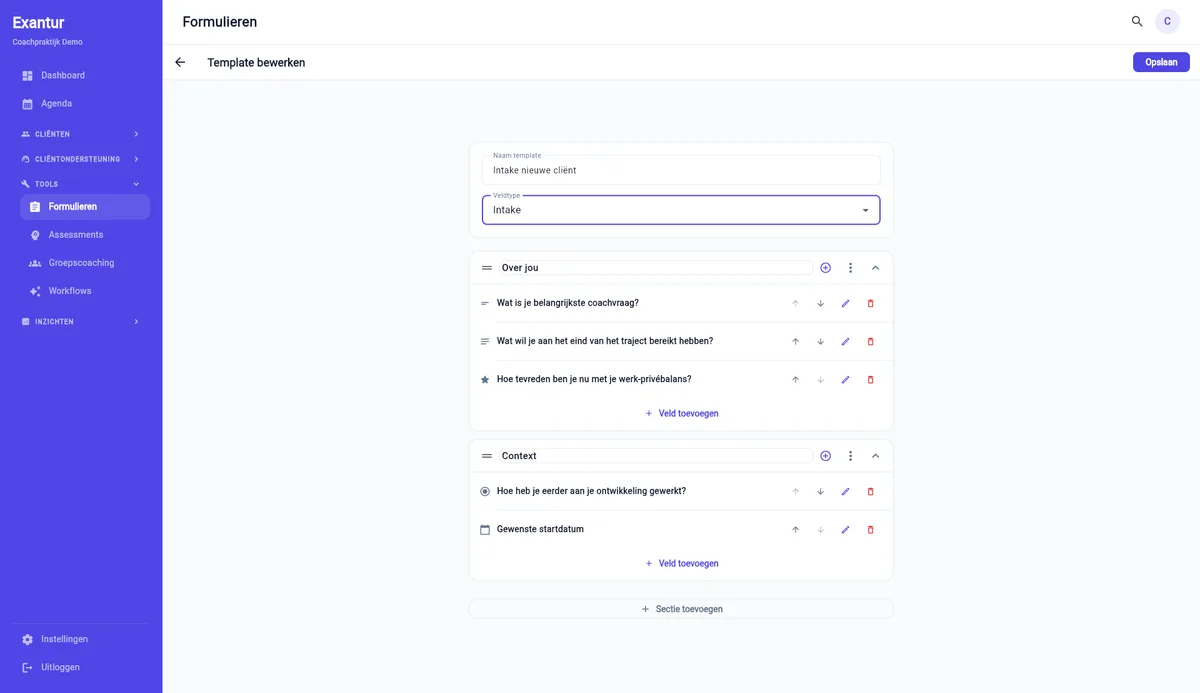Collapse the Context section

pos(875,456)
